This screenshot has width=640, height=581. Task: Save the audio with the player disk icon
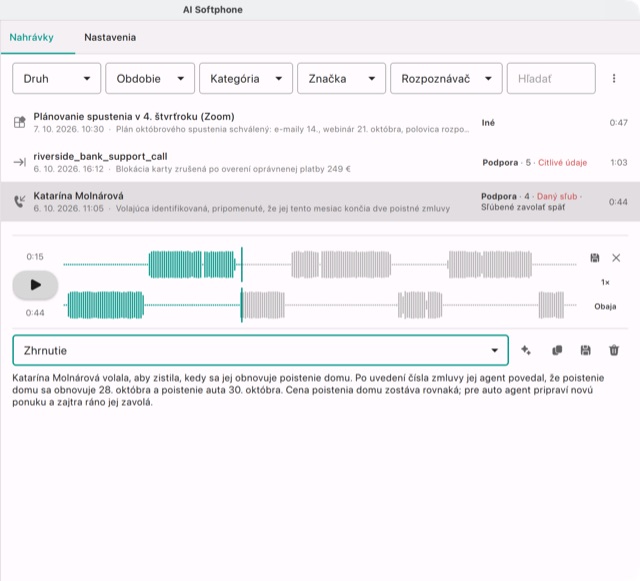595,258
